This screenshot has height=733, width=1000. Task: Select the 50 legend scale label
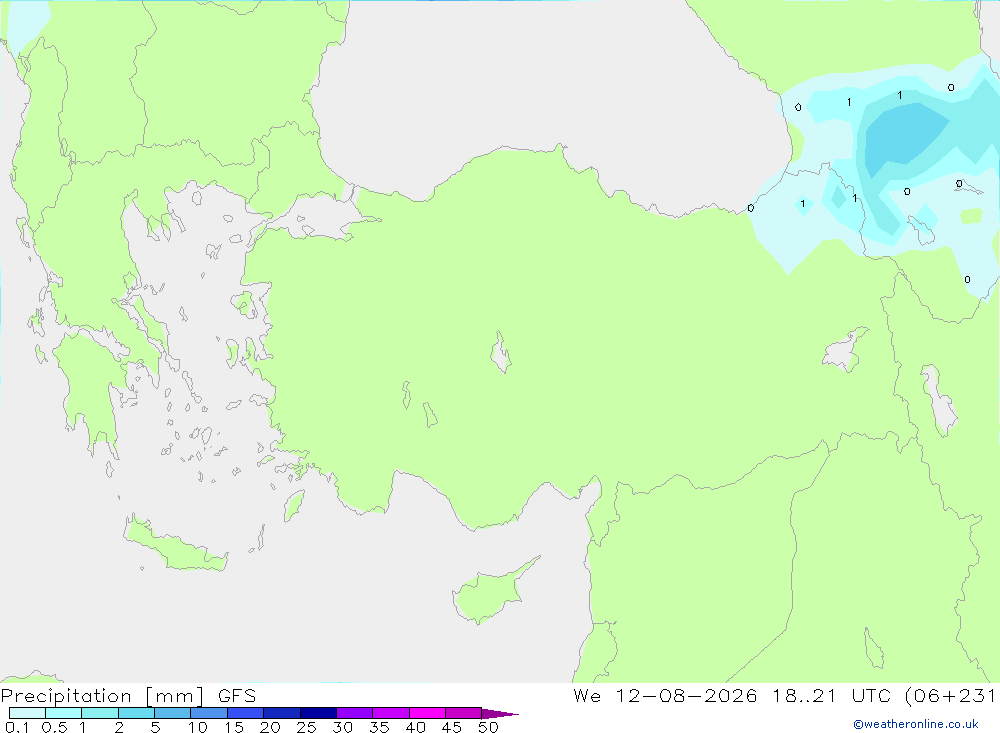[x=488, y=727]
